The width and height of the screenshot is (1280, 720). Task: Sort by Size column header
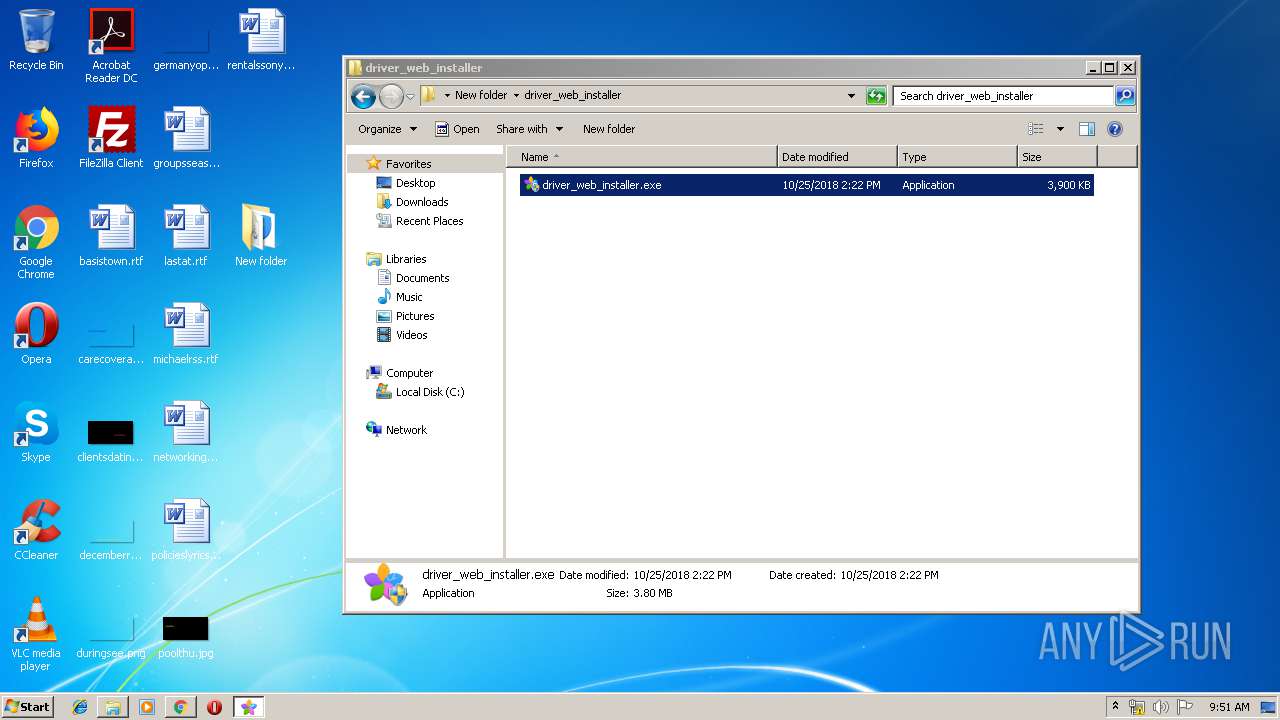1057,157
